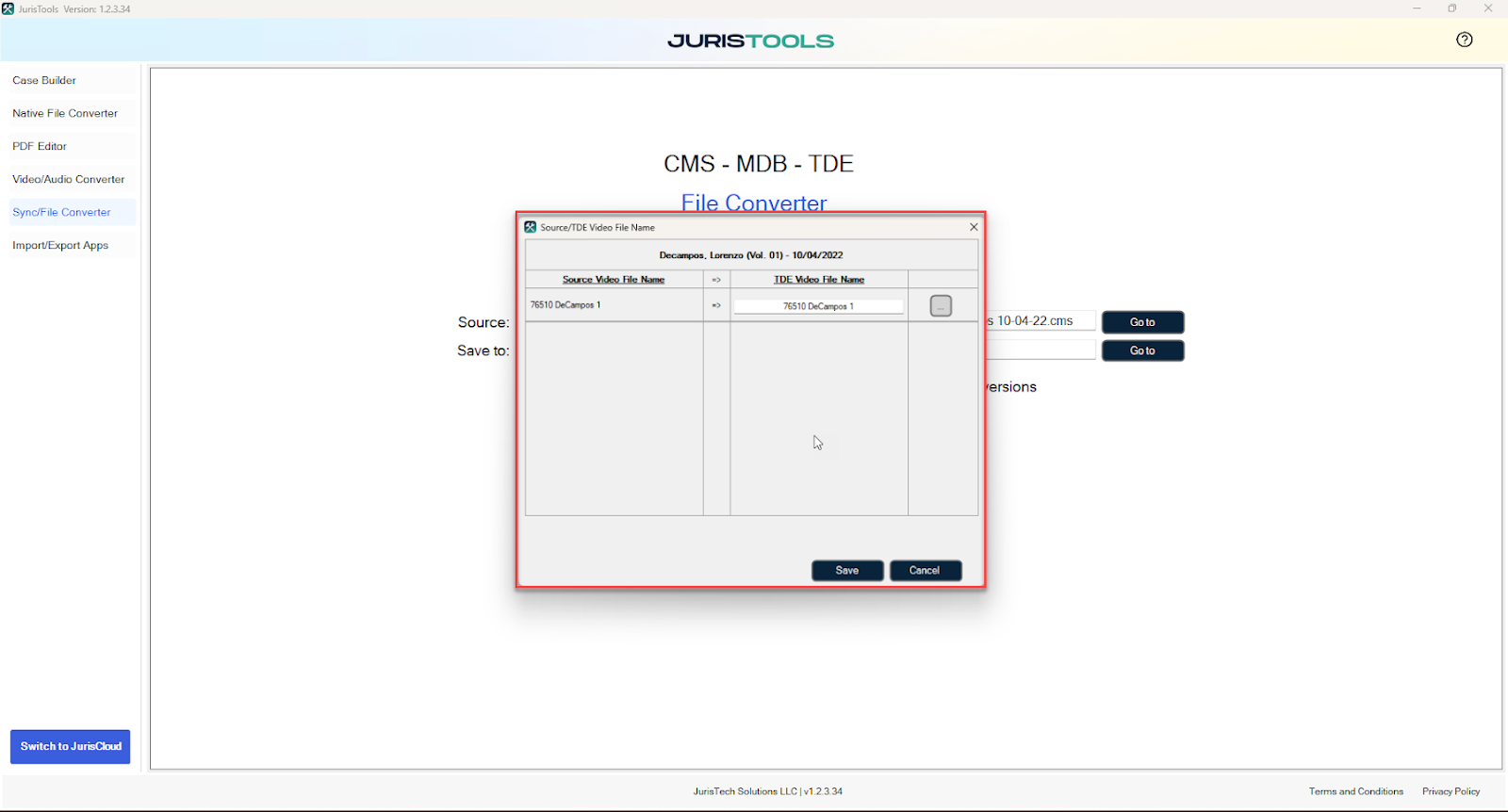This screenshot has width=1508, height=812.
Task: Click the Switch to JurisCloud button
Action: [71, 747]
